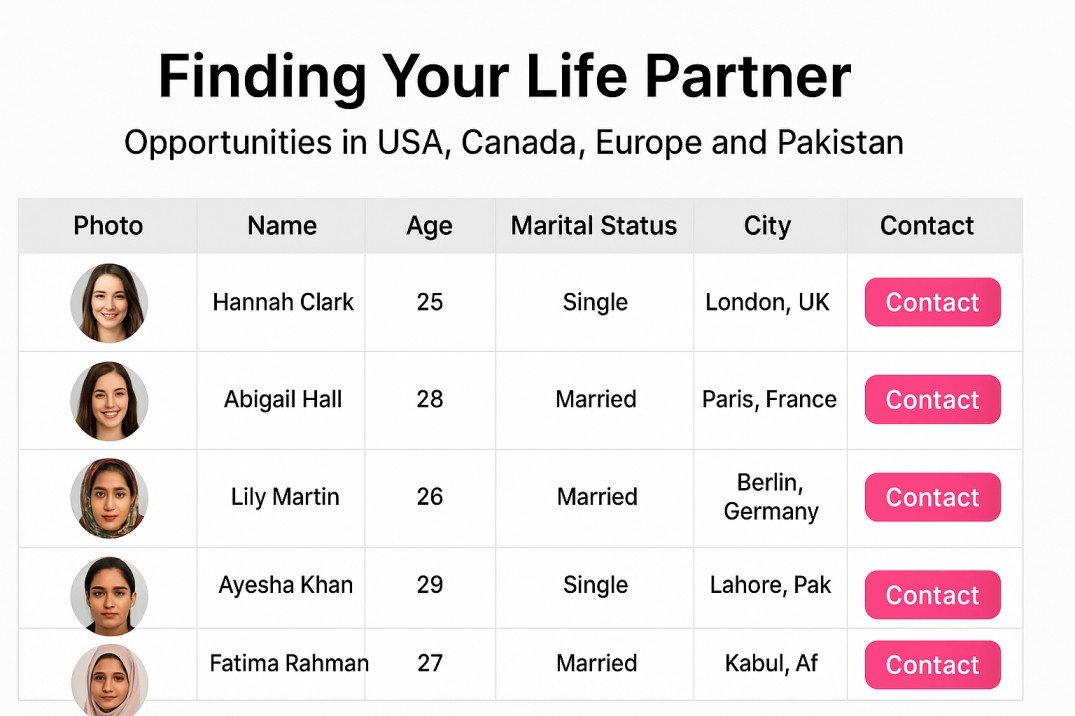Screen dimensions: 1075x716
Task: Click the Marital Status column header
Action: (x=594, y=226)
